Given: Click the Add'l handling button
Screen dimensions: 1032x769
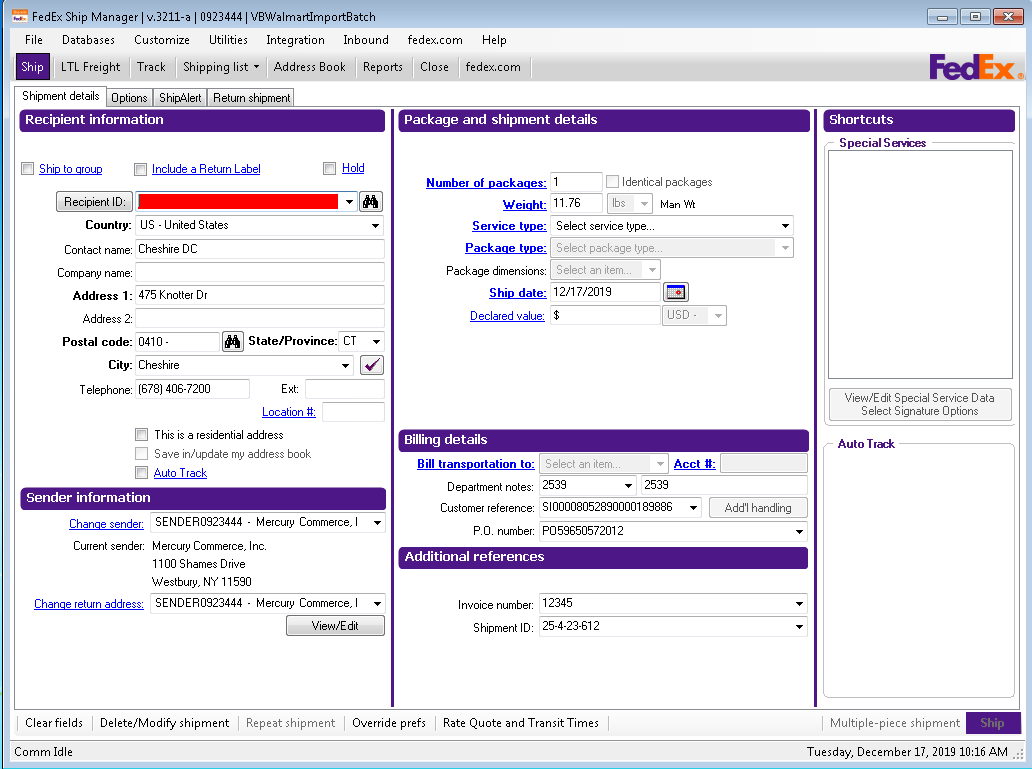Looking at the screenshot, I should (758, 508).
